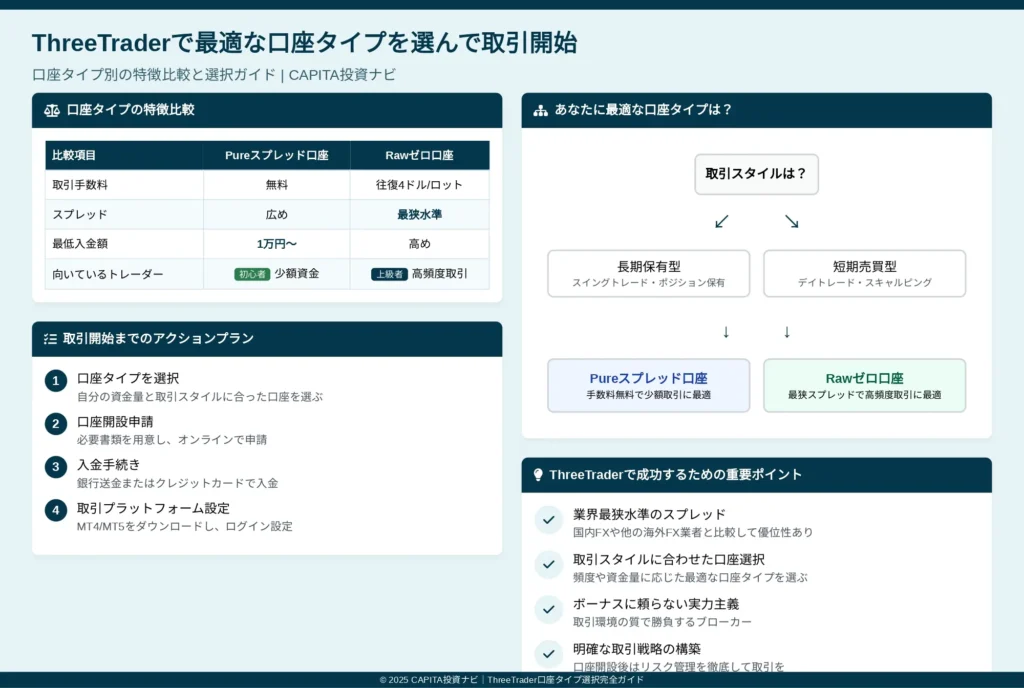
Task: Click the main title ThreeTraderで最適な口座タイプを選んで取引開始
Action: click(x=304, y=43)
